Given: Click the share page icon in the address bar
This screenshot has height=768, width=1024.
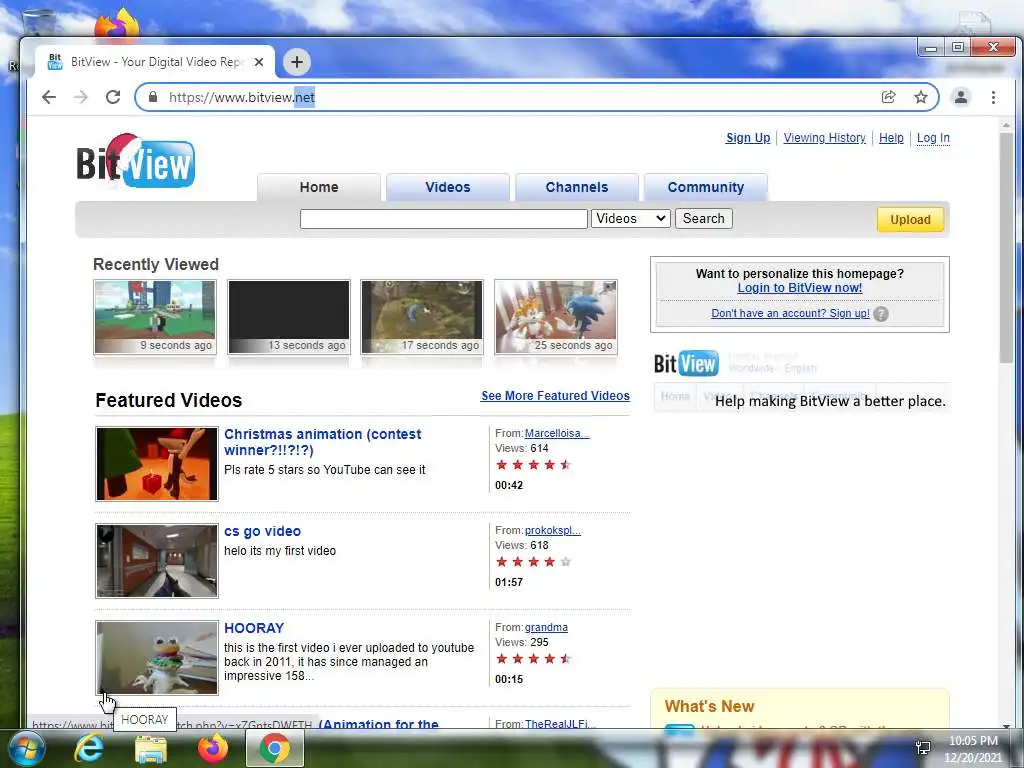Looking at the screenshot, I should [x=888, y=97].
